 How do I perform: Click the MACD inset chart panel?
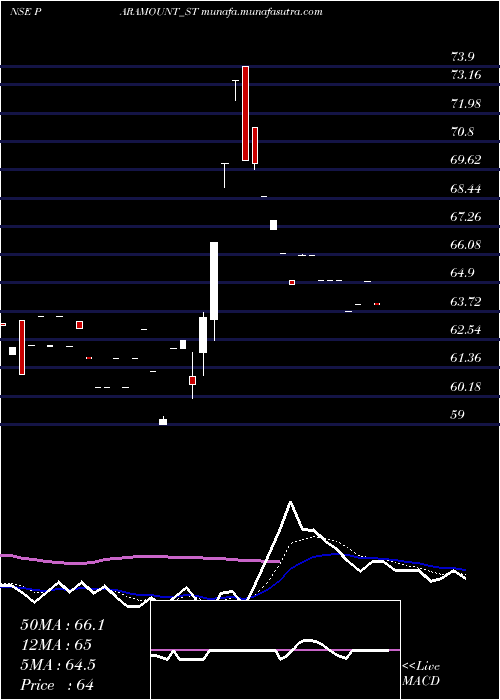(275, 650)
